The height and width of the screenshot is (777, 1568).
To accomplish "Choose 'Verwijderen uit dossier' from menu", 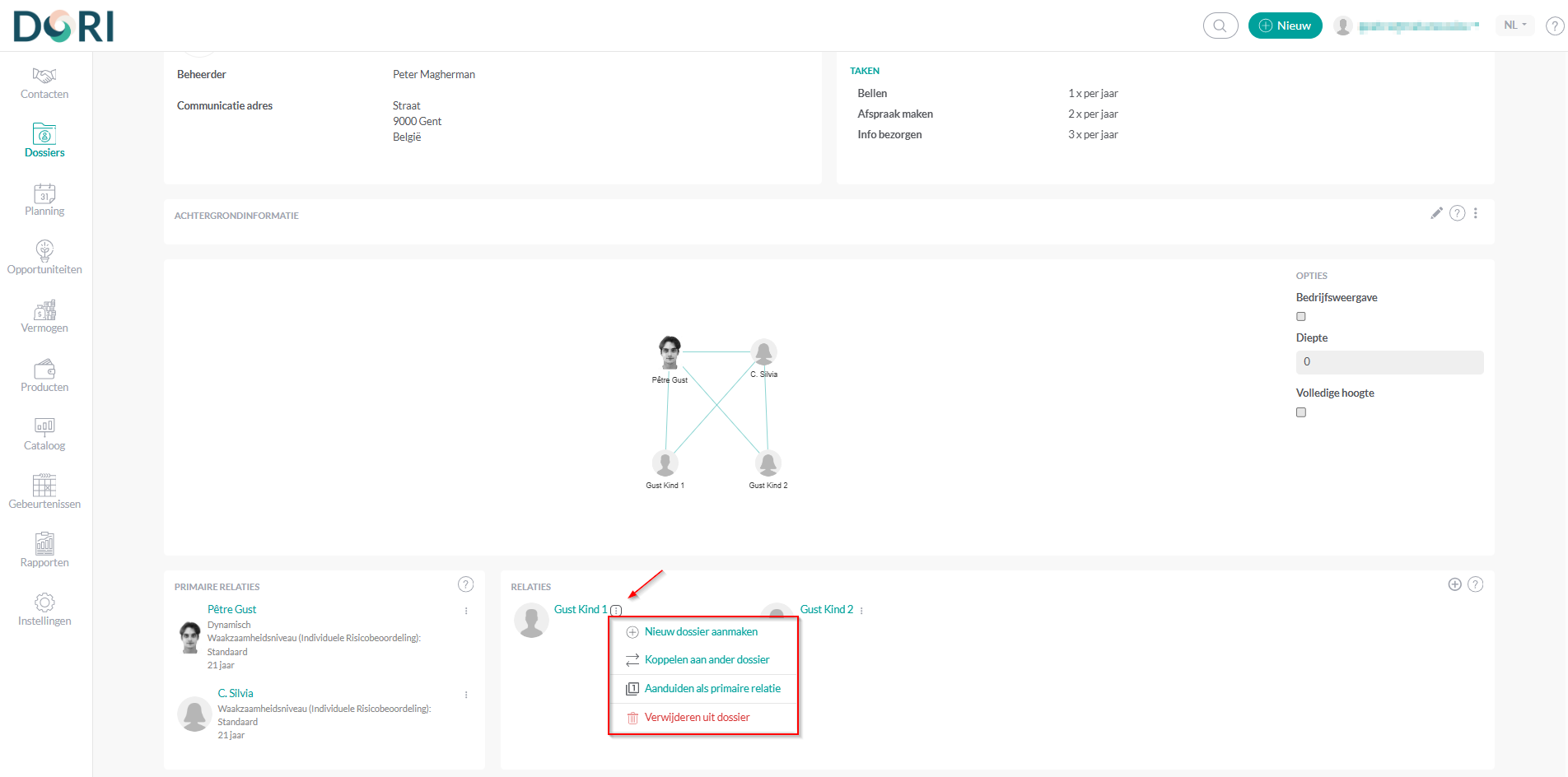I will click(697, 718).
